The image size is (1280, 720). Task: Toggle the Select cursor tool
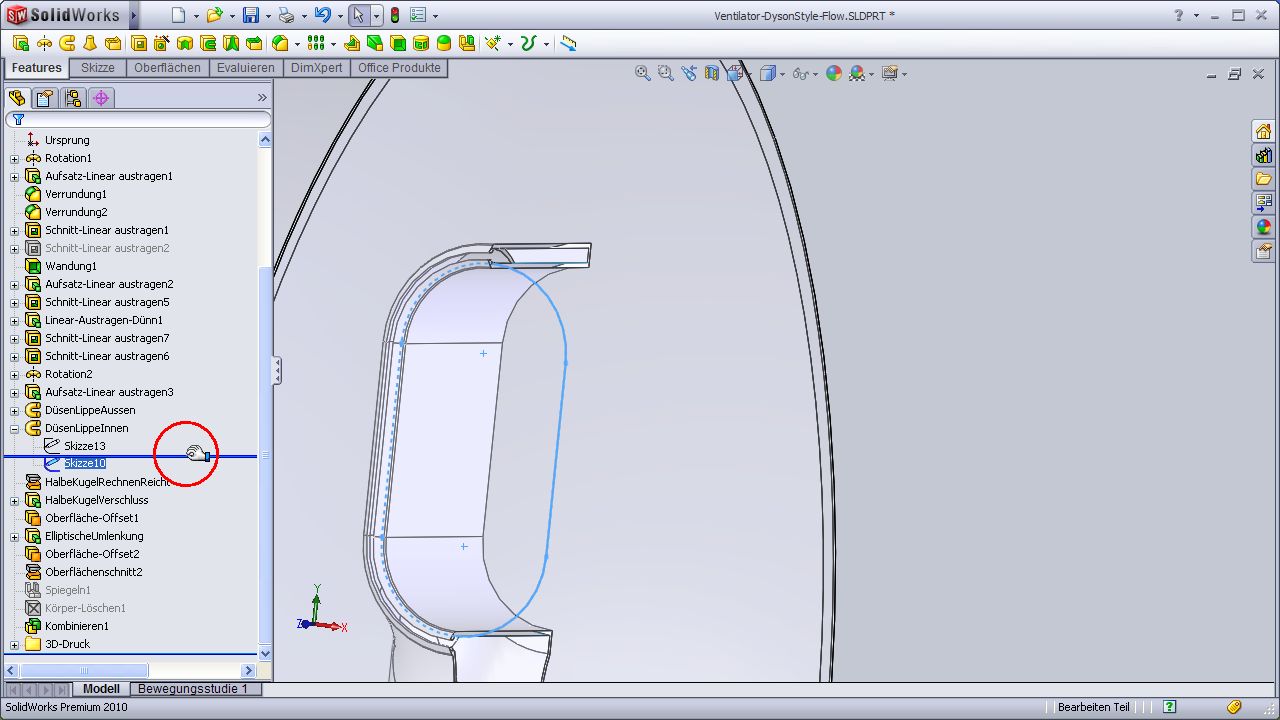(x=359, y=15)
